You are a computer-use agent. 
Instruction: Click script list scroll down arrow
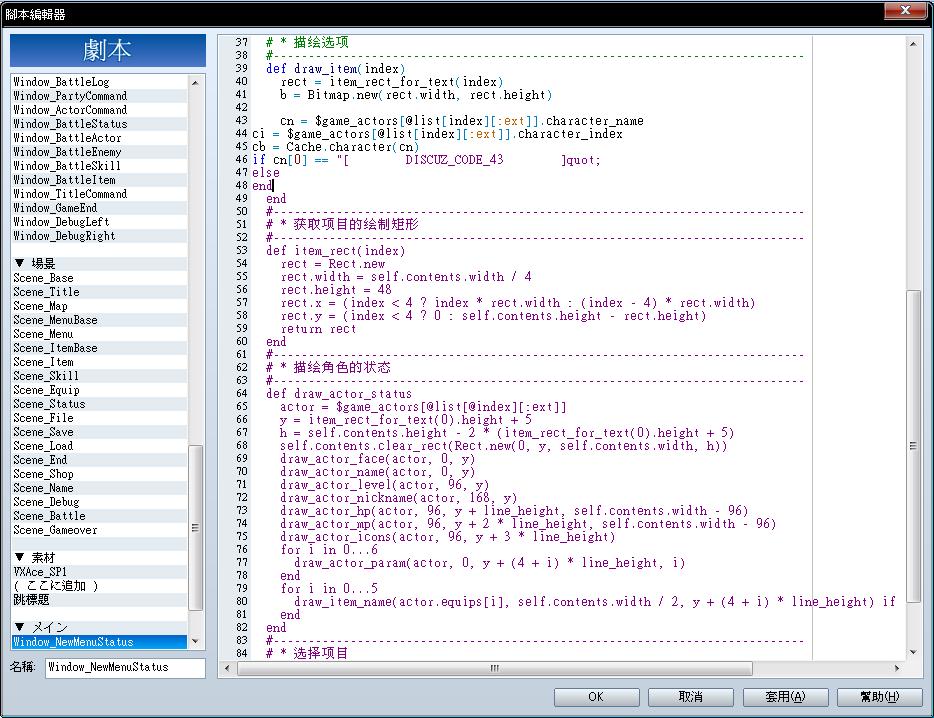pyautogui.click(x=195, y=641)
